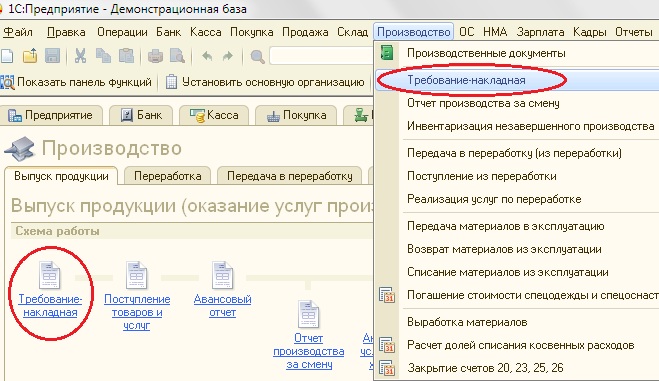The width and height of the screenshot is (659, 381).
Task: Click calendar icon beside Погашение стоимости спецодежды
Action: (387, 295)
